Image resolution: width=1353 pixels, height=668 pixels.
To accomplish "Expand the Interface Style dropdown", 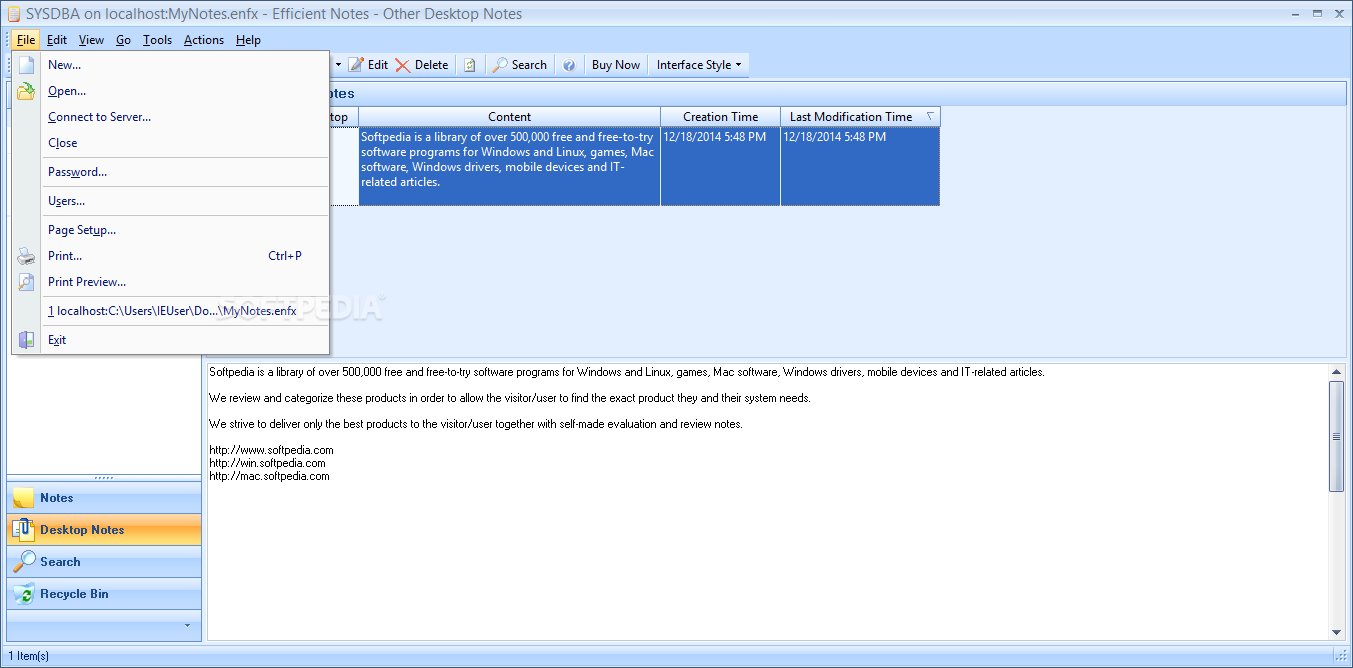I will click(699, 65).
